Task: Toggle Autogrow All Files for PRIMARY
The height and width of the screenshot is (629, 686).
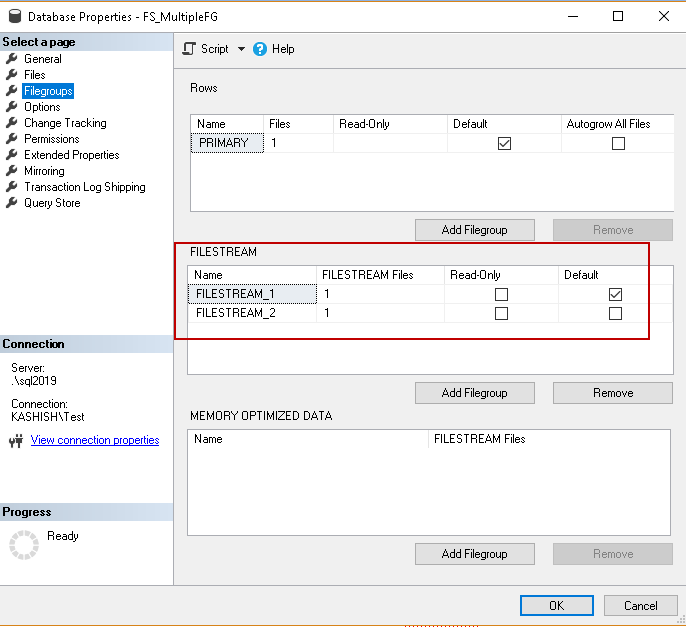Action: [618, 143]
